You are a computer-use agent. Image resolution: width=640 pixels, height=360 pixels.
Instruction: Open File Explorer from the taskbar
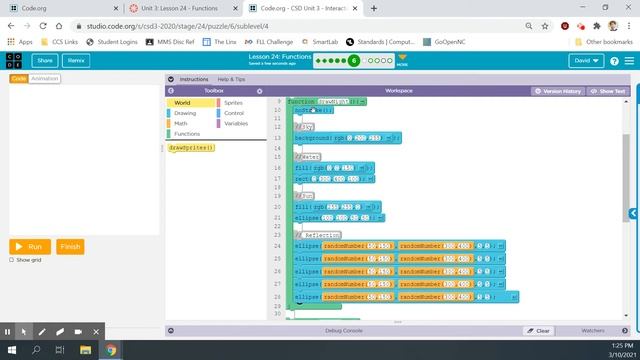pyautogui.click(x=85, y=350)
